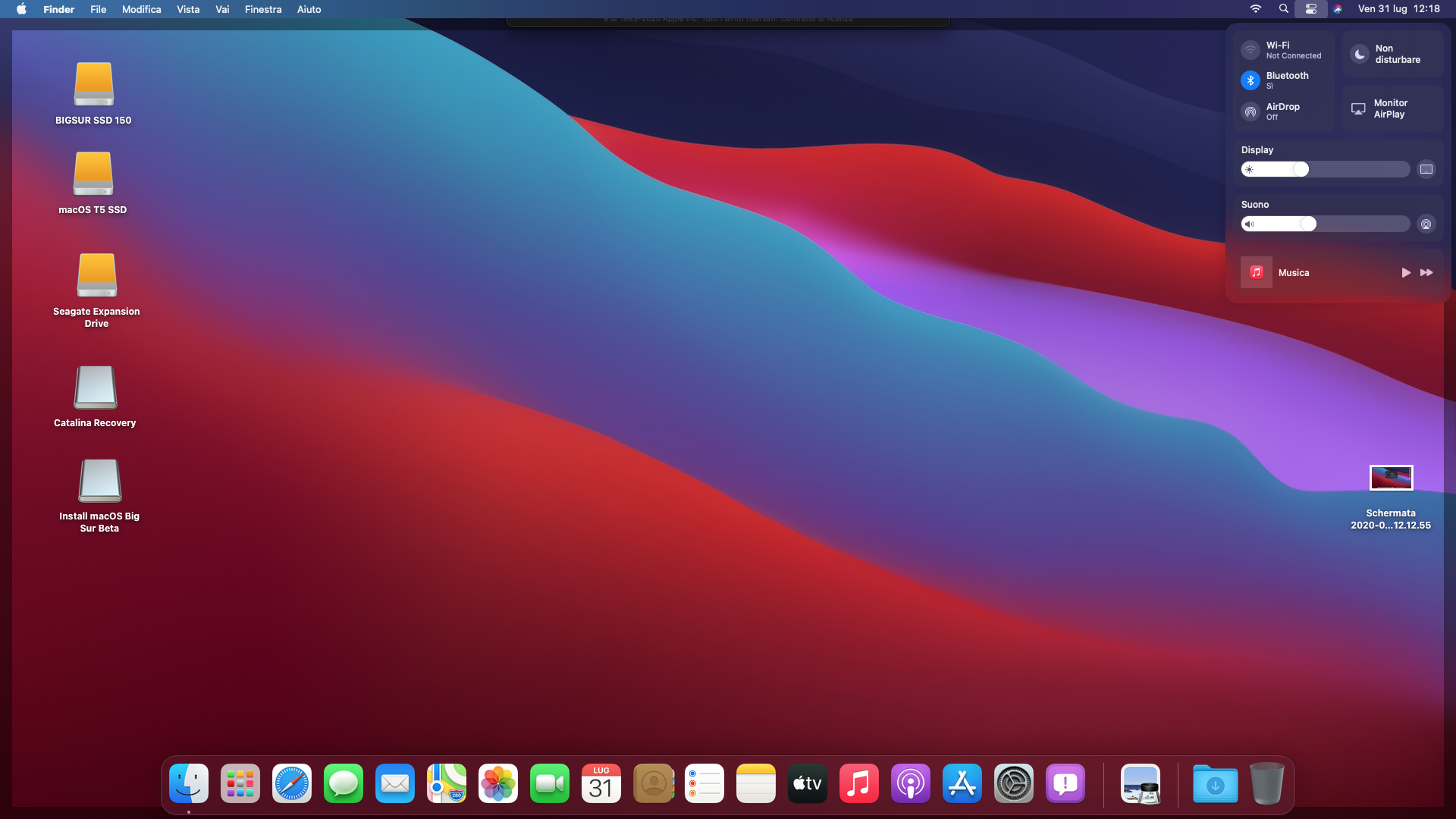Toggle Wi-Fi in Control Center
1456x819 pixels.
pos(1250,50)
